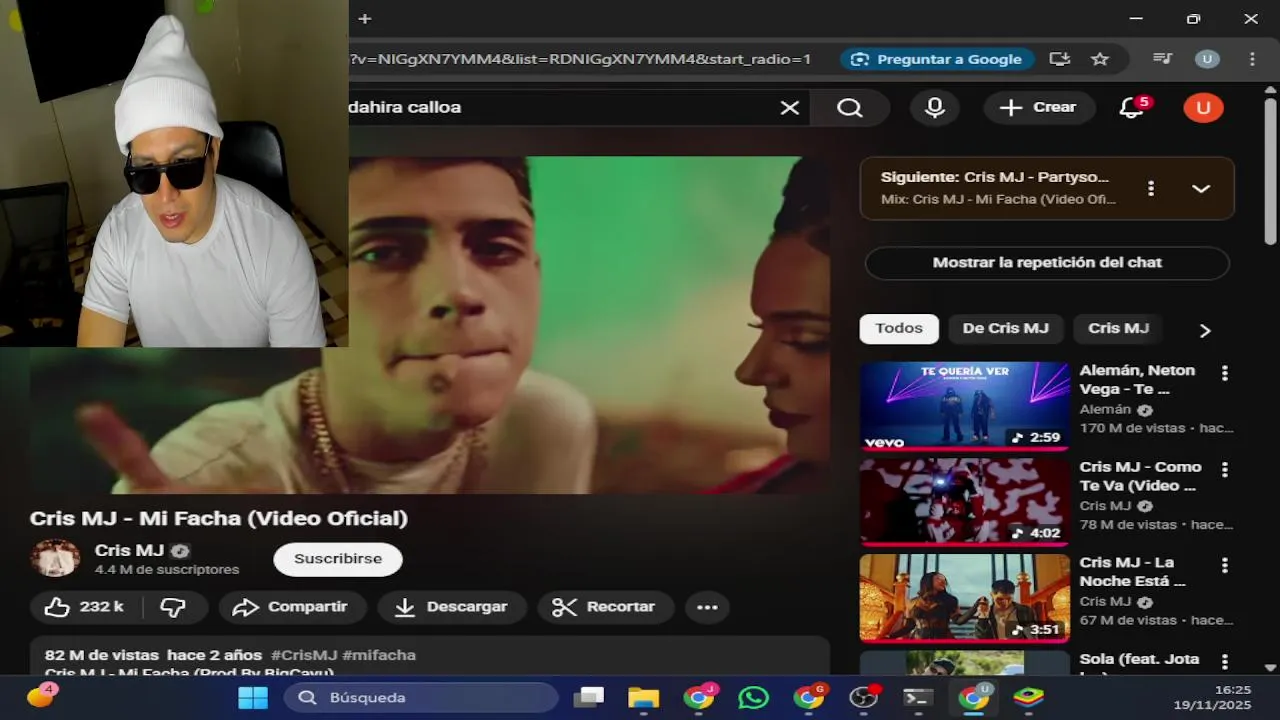1280x720 pixels.
Task: Click the YouTube search magnifier button
Action: pos(849,108)
